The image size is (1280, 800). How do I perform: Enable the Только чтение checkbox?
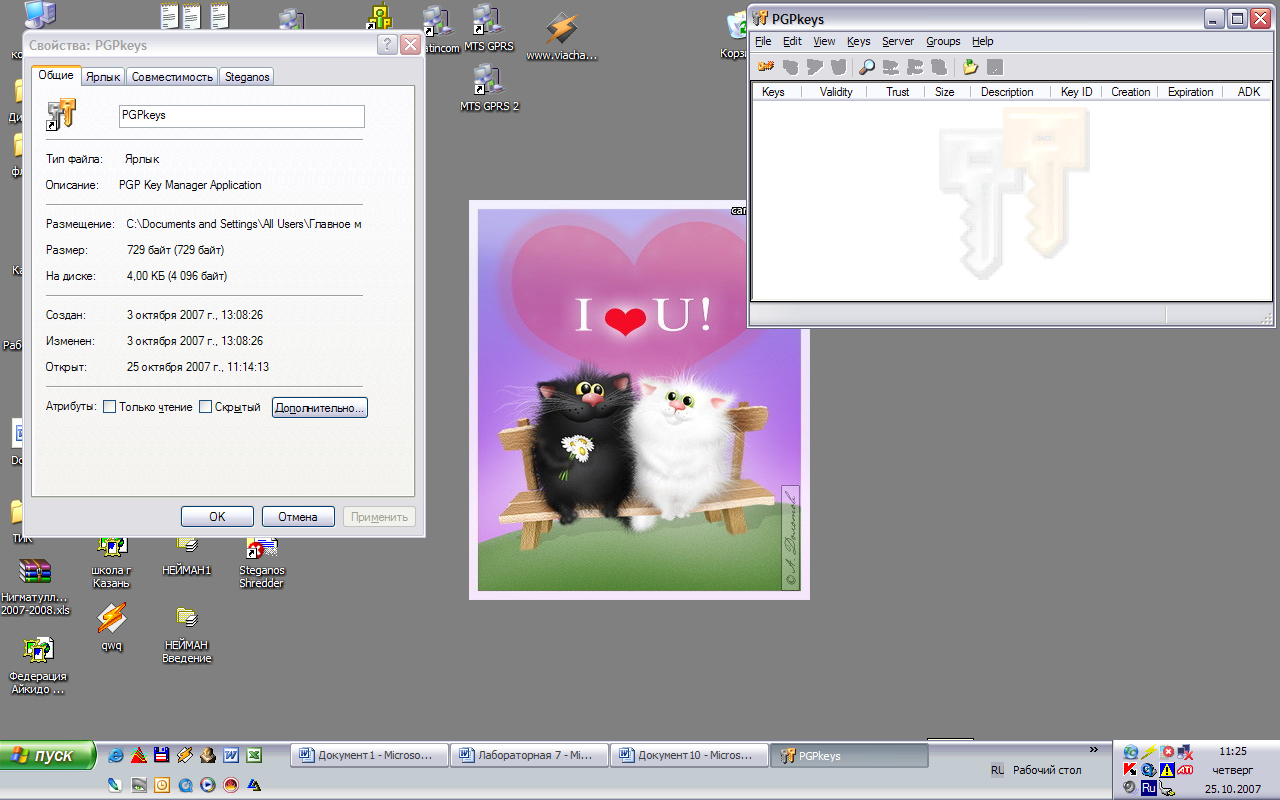click(x=110, y=407)
